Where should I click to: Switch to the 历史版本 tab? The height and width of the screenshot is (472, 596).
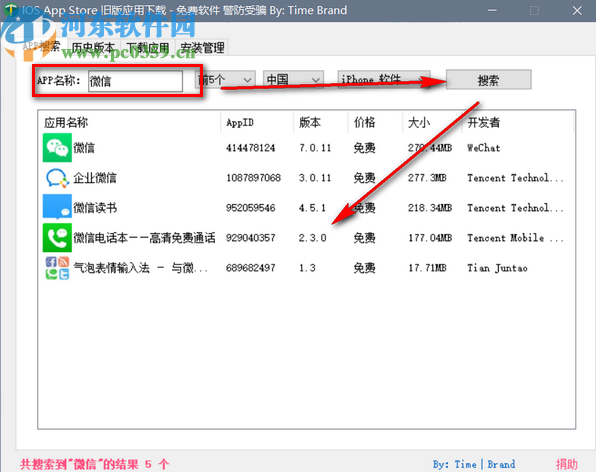[93, 48]
